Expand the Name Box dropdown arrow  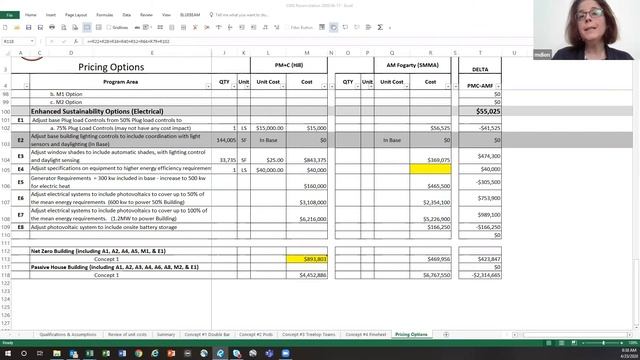pyautogui.click(x=31, y=41)
